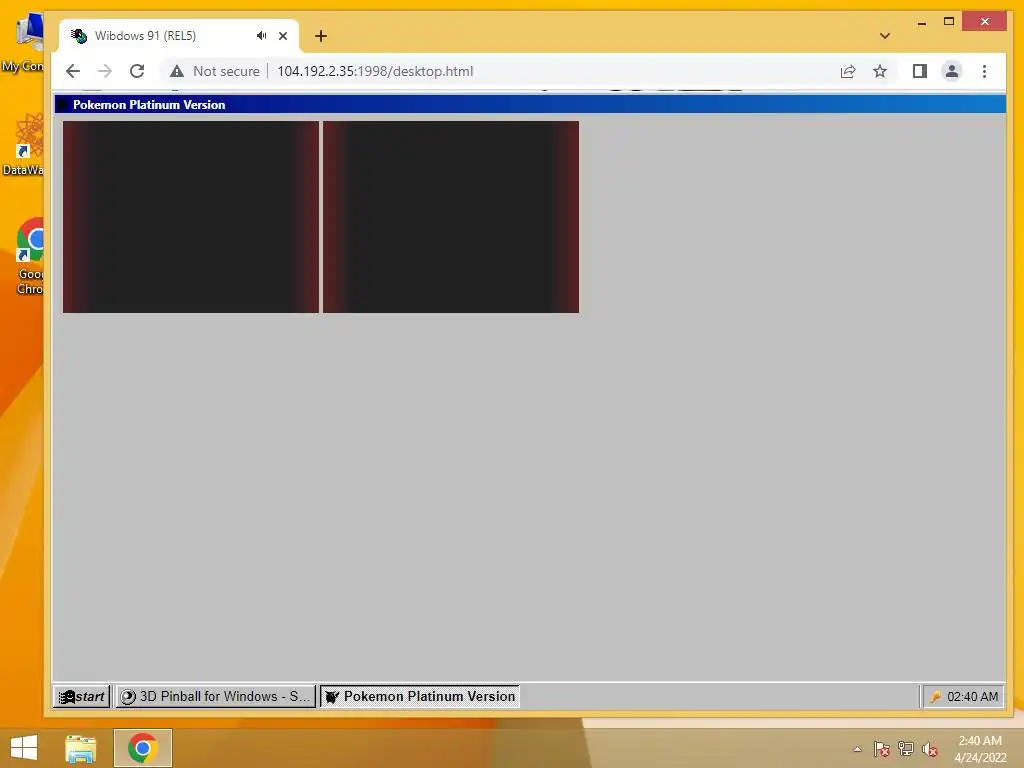Click the address bar URL 104.192.2.35:1998/desktop.html
Screen dimensions: 1024x768
coord(375,71)
